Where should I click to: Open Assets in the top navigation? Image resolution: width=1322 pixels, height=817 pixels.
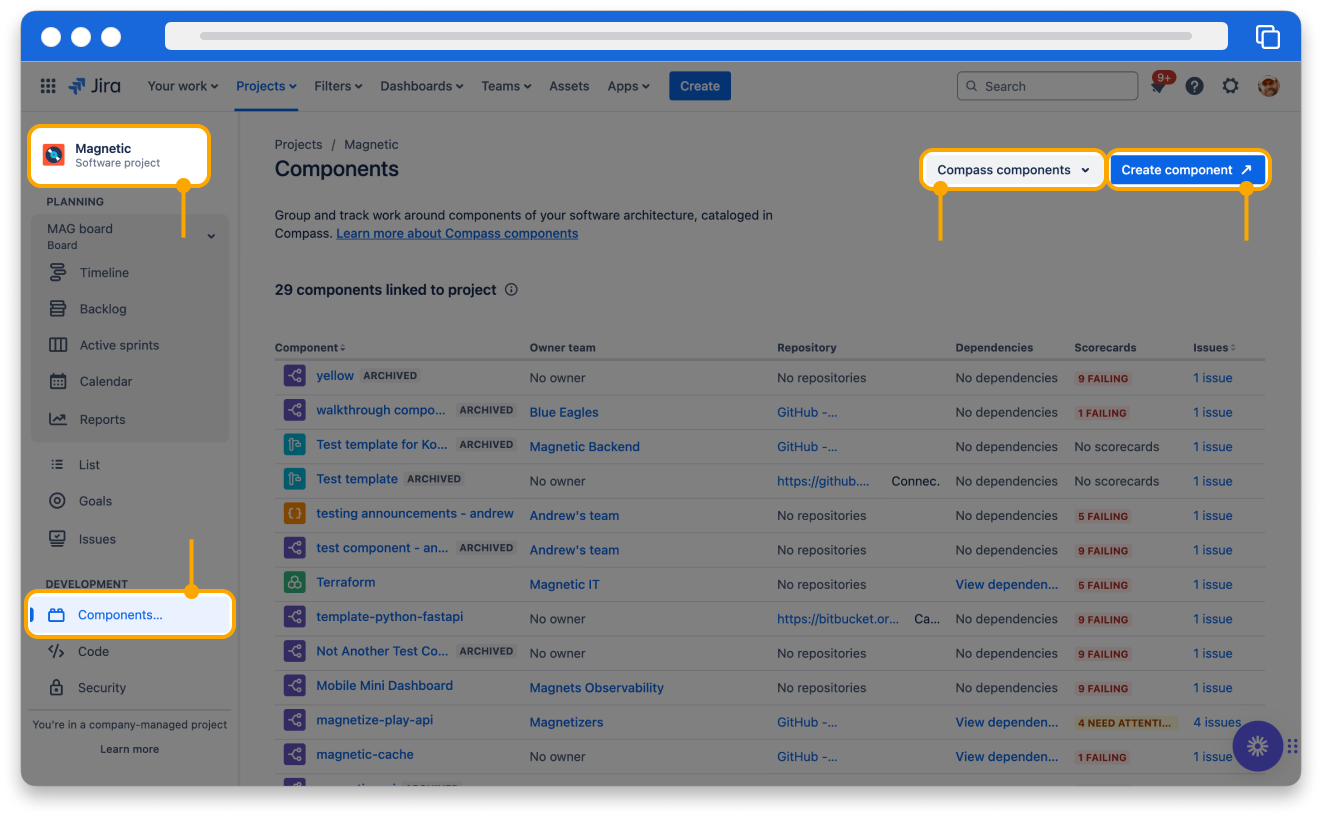pyautogui.click(x=569, y=86)
